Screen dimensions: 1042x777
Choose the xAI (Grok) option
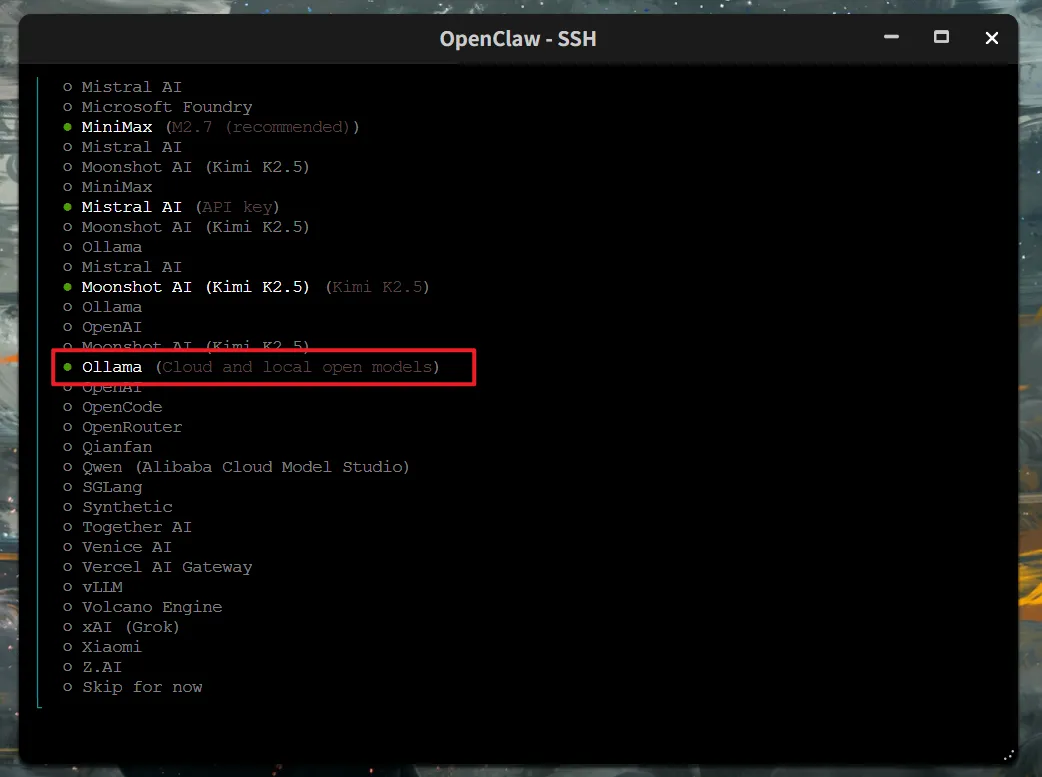pos(122,627)
